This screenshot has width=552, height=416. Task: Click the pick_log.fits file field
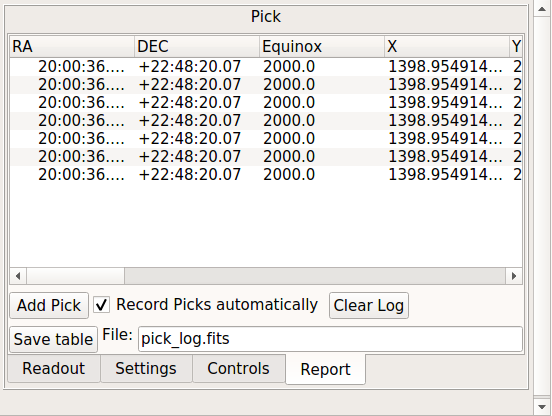330,339
